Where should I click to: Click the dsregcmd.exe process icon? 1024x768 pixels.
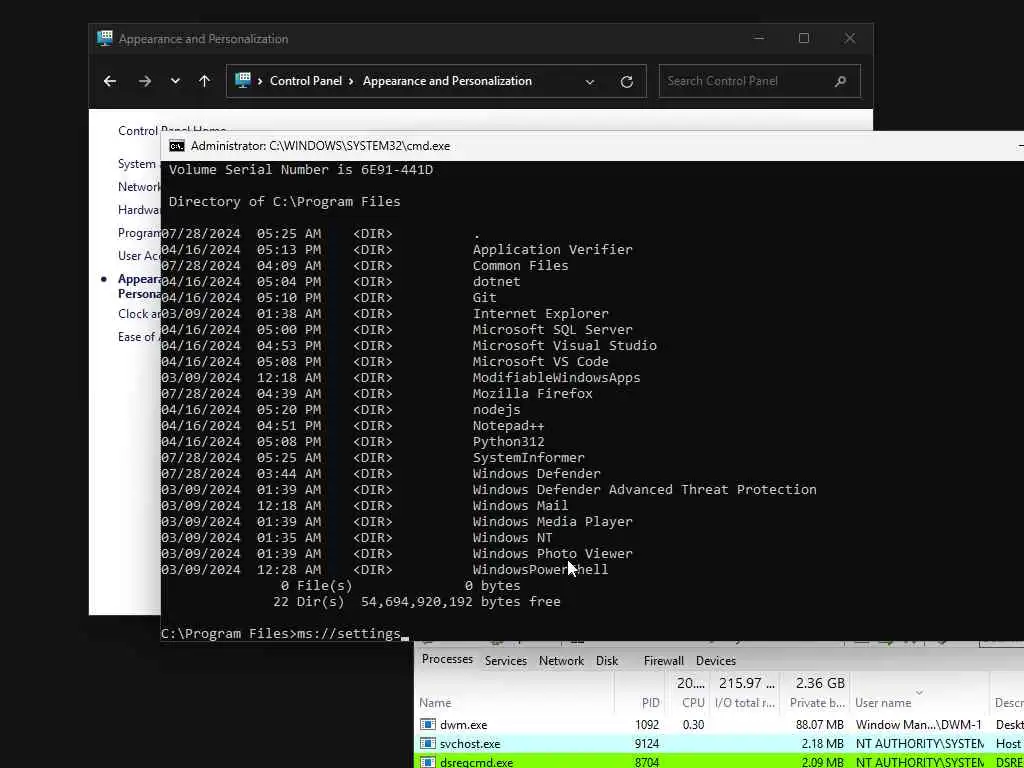pos(428,762)
